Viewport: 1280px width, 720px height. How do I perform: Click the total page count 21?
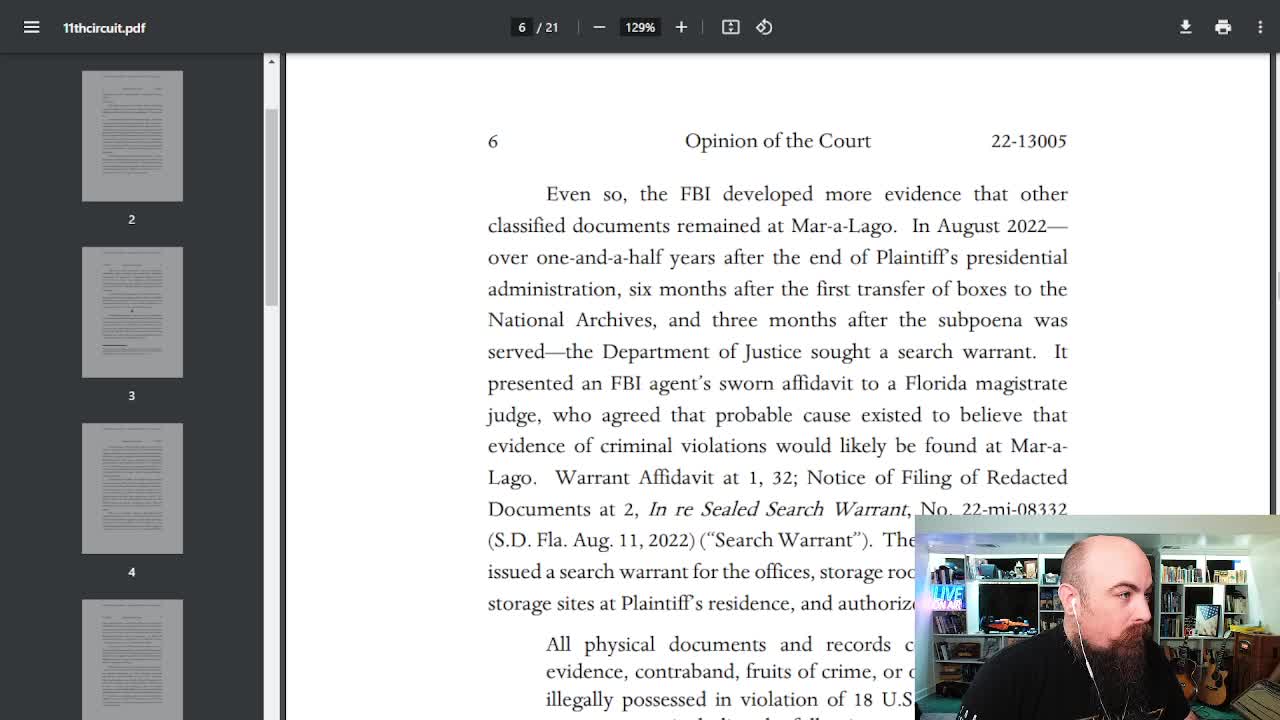(551, 27)
